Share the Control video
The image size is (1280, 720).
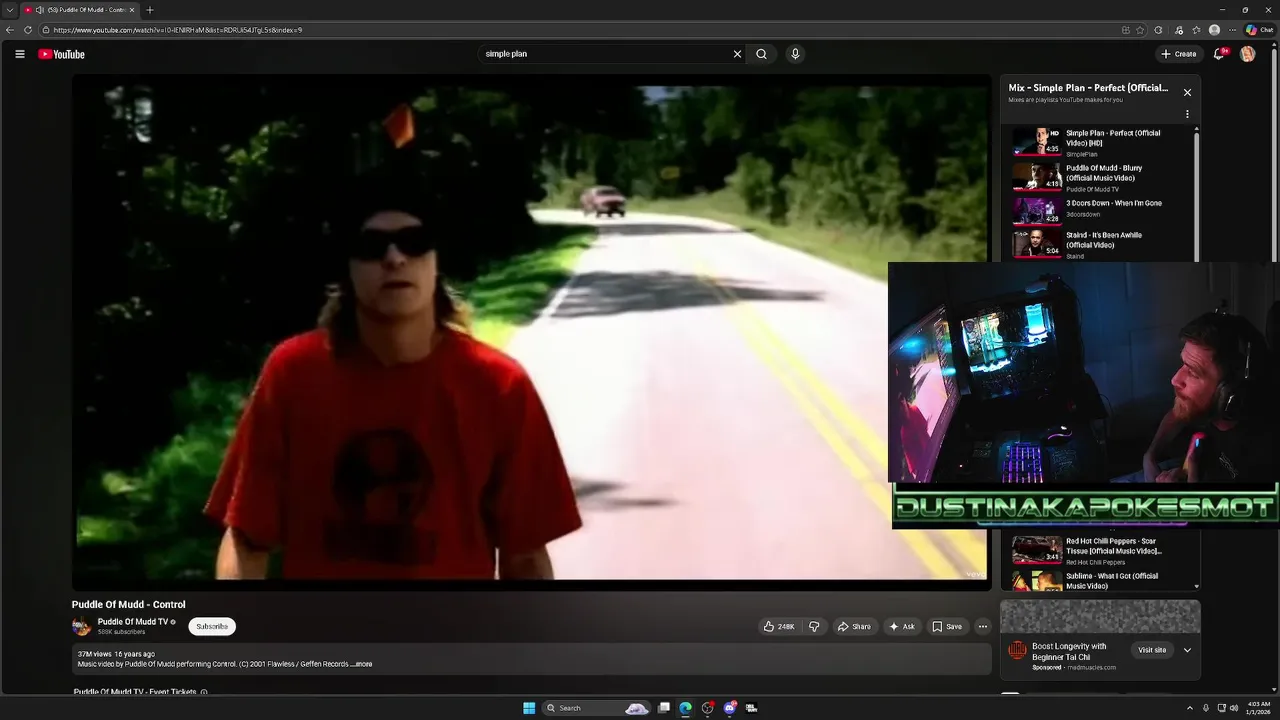point(854,627)
